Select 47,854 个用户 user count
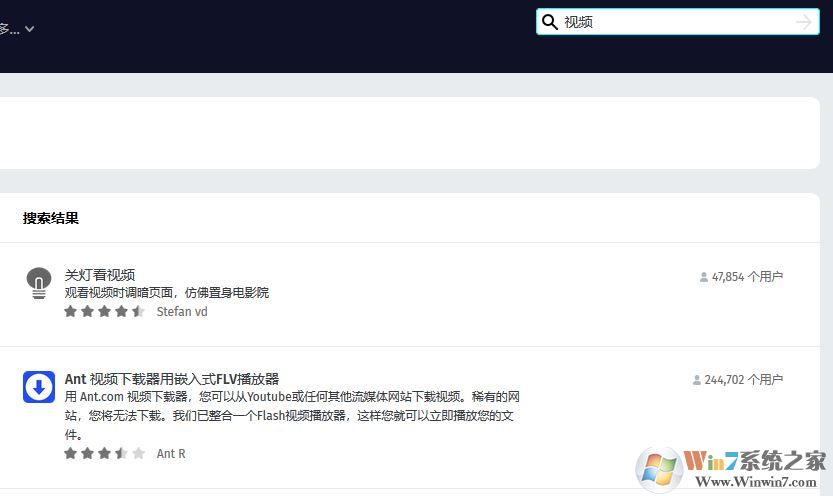The width and height of the screenshot is (833, 496). (x=747, y=277)
